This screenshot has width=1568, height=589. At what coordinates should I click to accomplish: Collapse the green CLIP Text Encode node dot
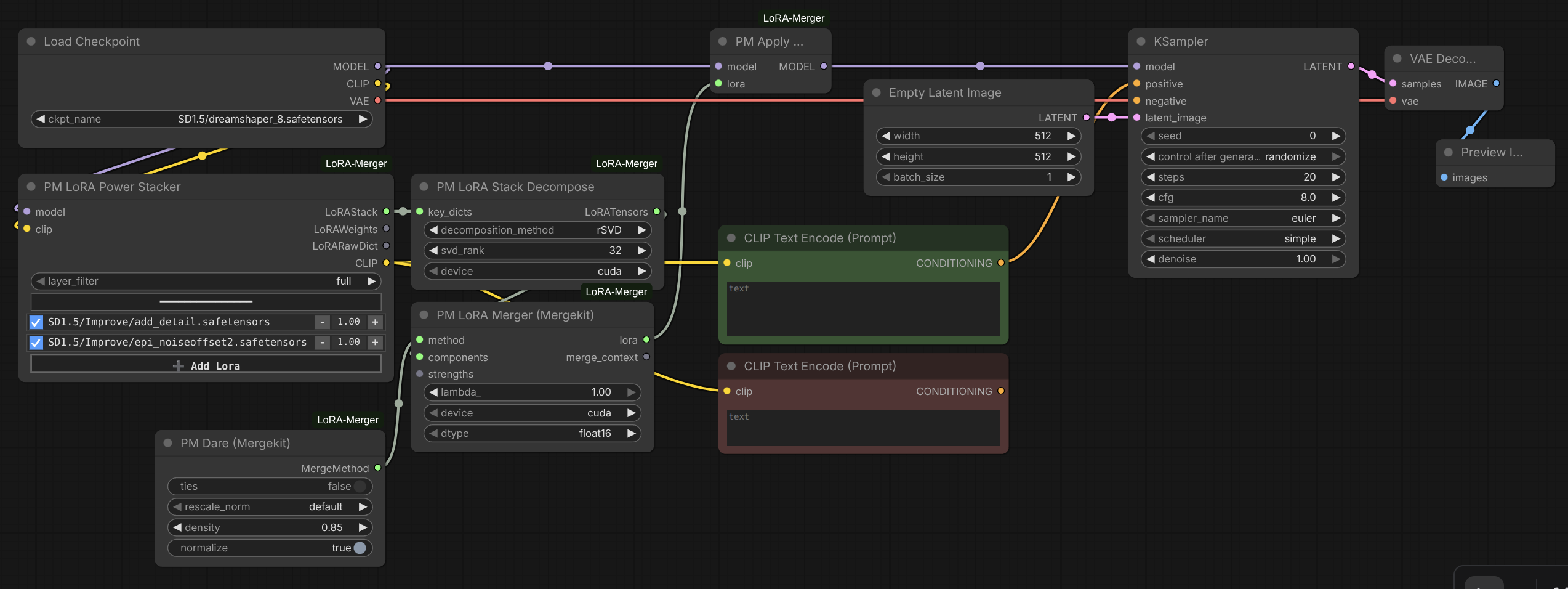click(731, 238)
